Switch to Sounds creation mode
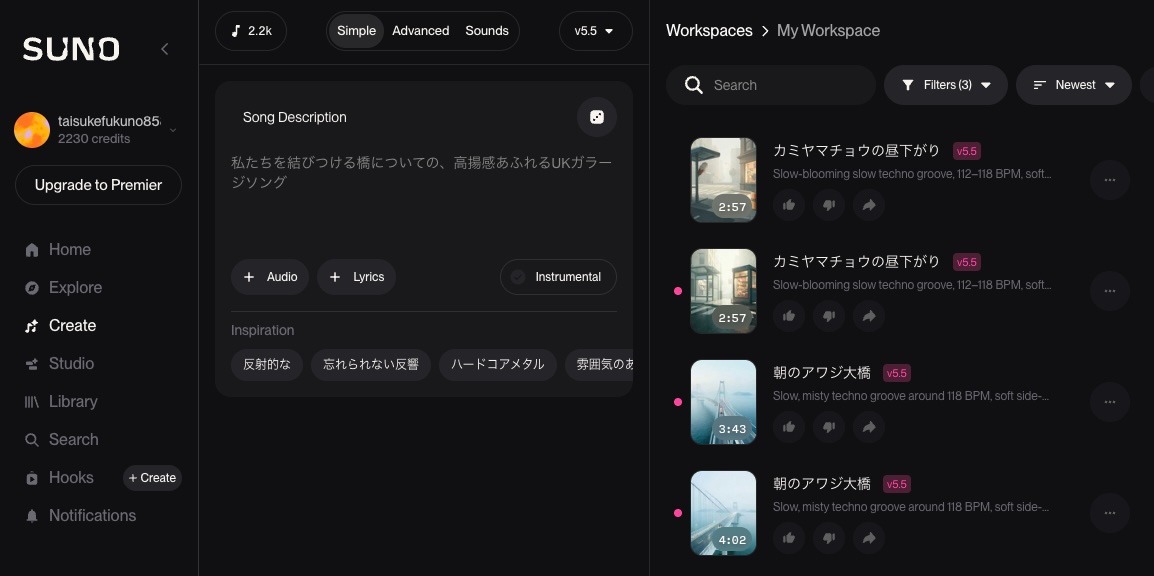Image resolution: width=1154 pixels, height=576 pixels. click(x=487, y=31)
